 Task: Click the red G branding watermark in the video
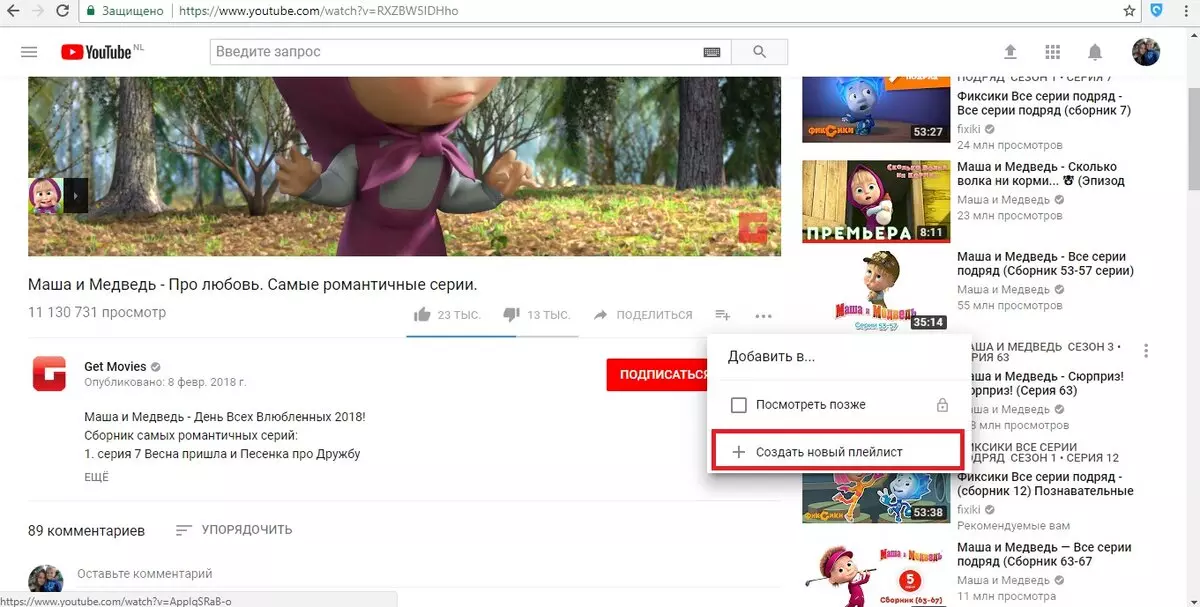click(x=753, y=228)
